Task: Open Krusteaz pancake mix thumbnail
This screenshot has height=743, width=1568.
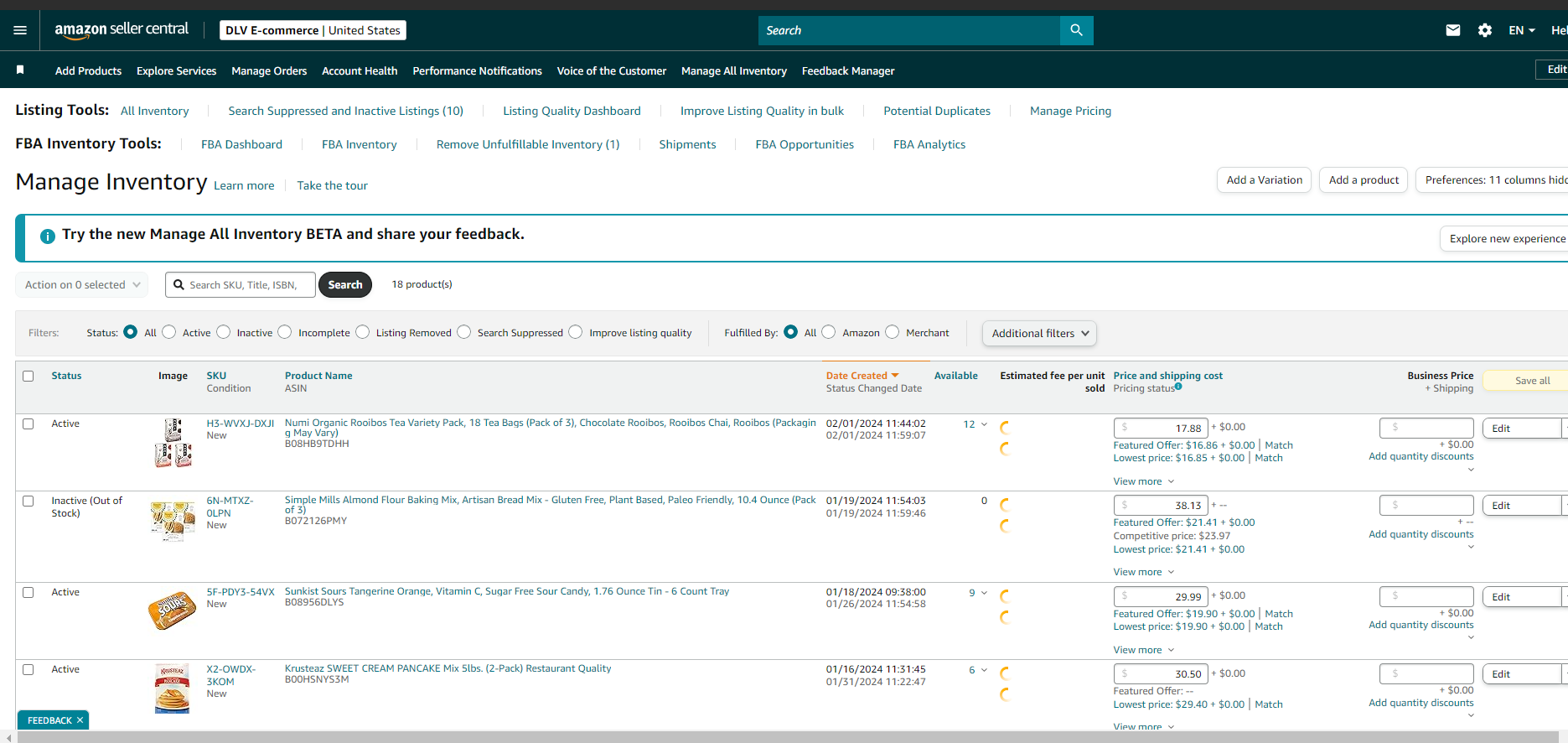Action: click(x=172, y=688)
